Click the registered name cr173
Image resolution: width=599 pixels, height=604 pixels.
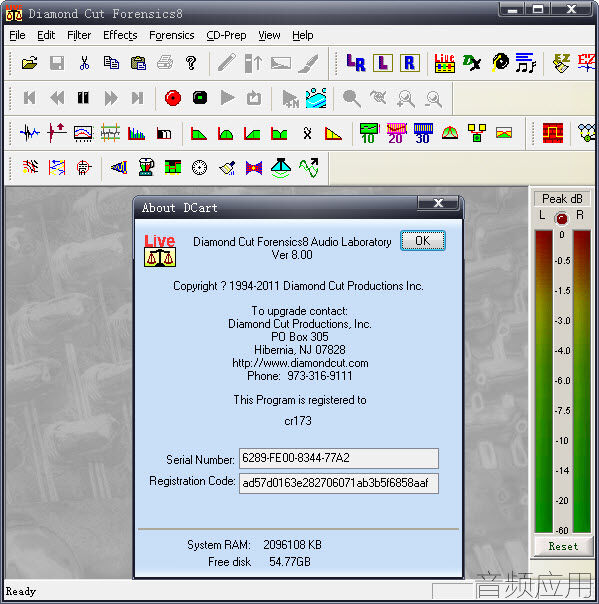click(x=298, y=421)
